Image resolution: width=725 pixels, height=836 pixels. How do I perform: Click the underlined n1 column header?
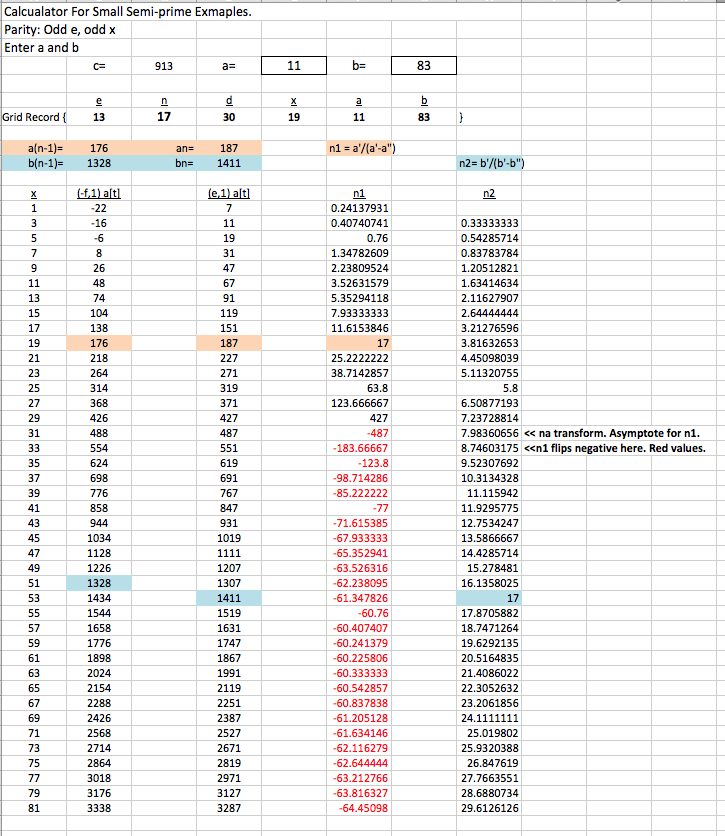click(359, 194)
